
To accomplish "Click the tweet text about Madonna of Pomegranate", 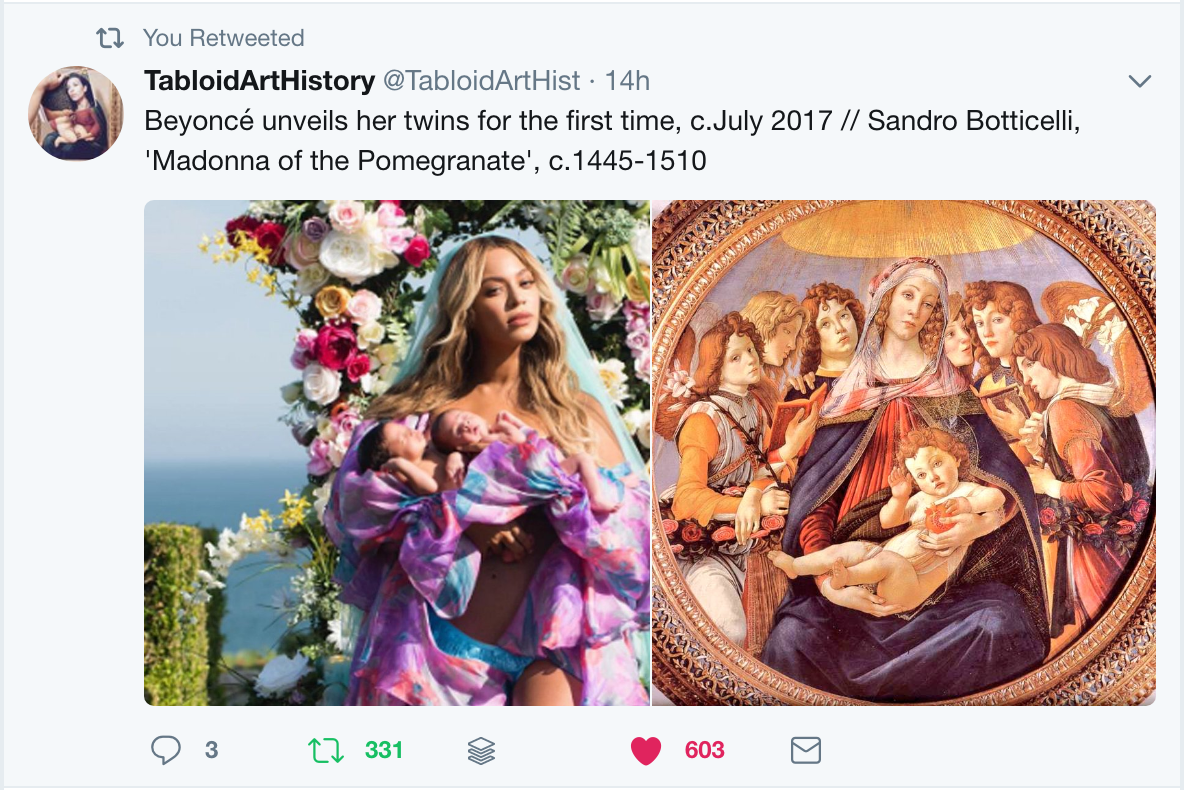I will click(612, 140).
